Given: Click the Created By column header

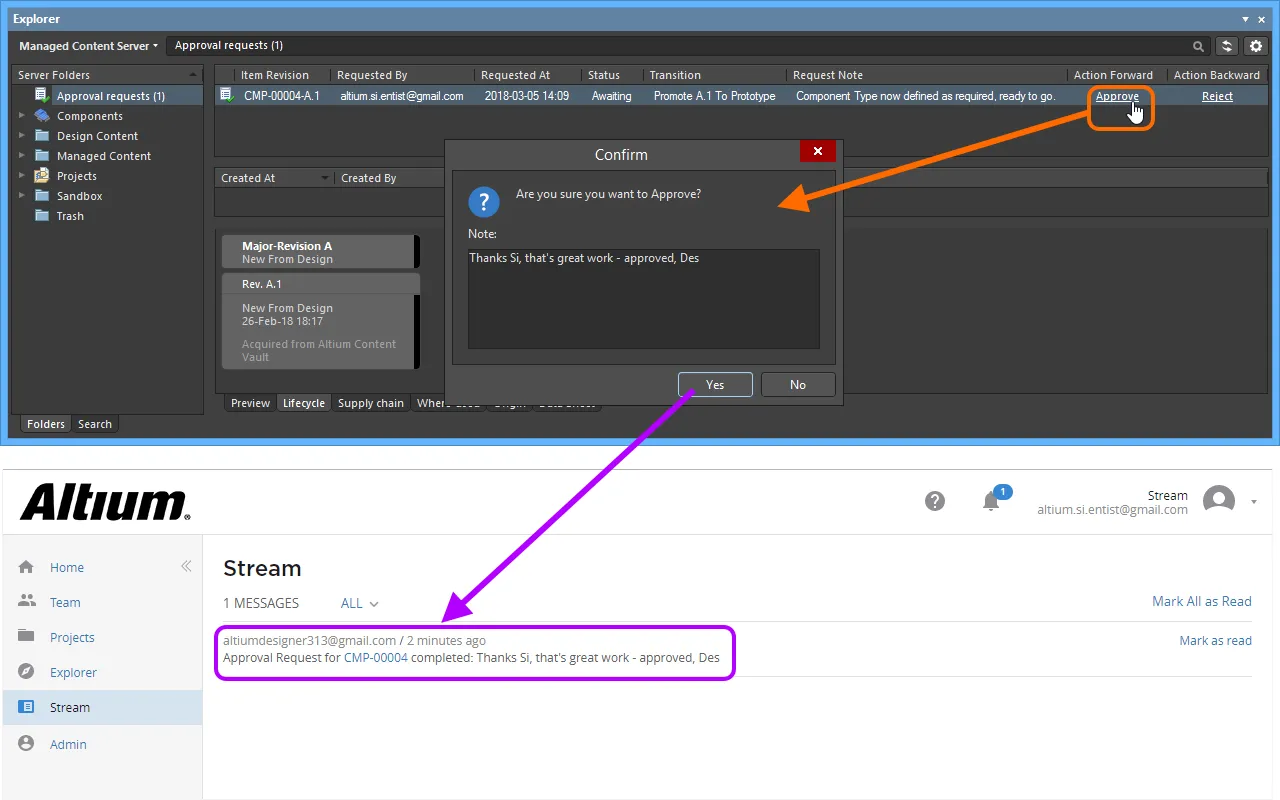Looking at the screenshot, I should pyautogui.click(x=390, y=178).
